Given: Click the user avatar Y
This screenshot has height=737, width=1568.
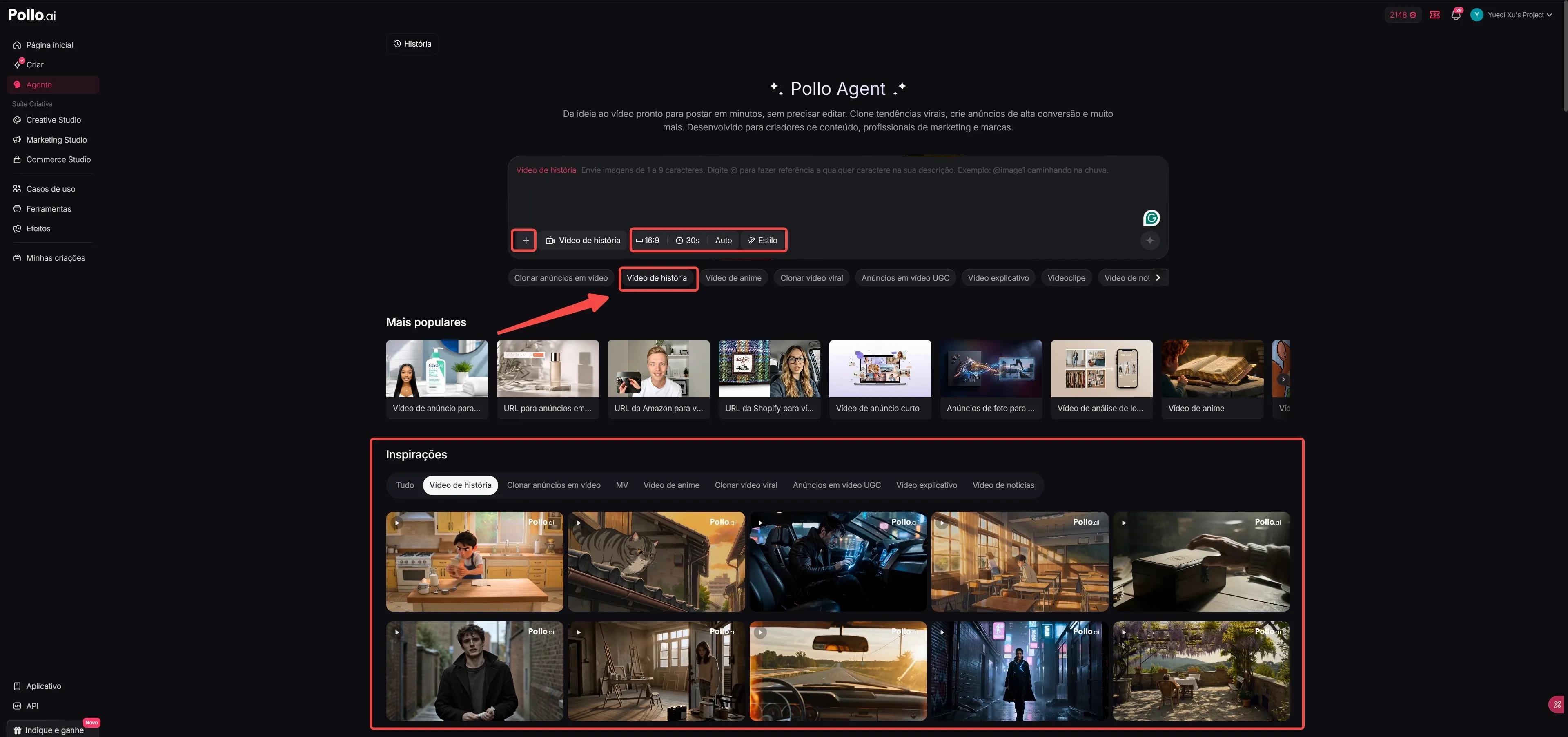Looking at the screenshot, I should 1476,15.
